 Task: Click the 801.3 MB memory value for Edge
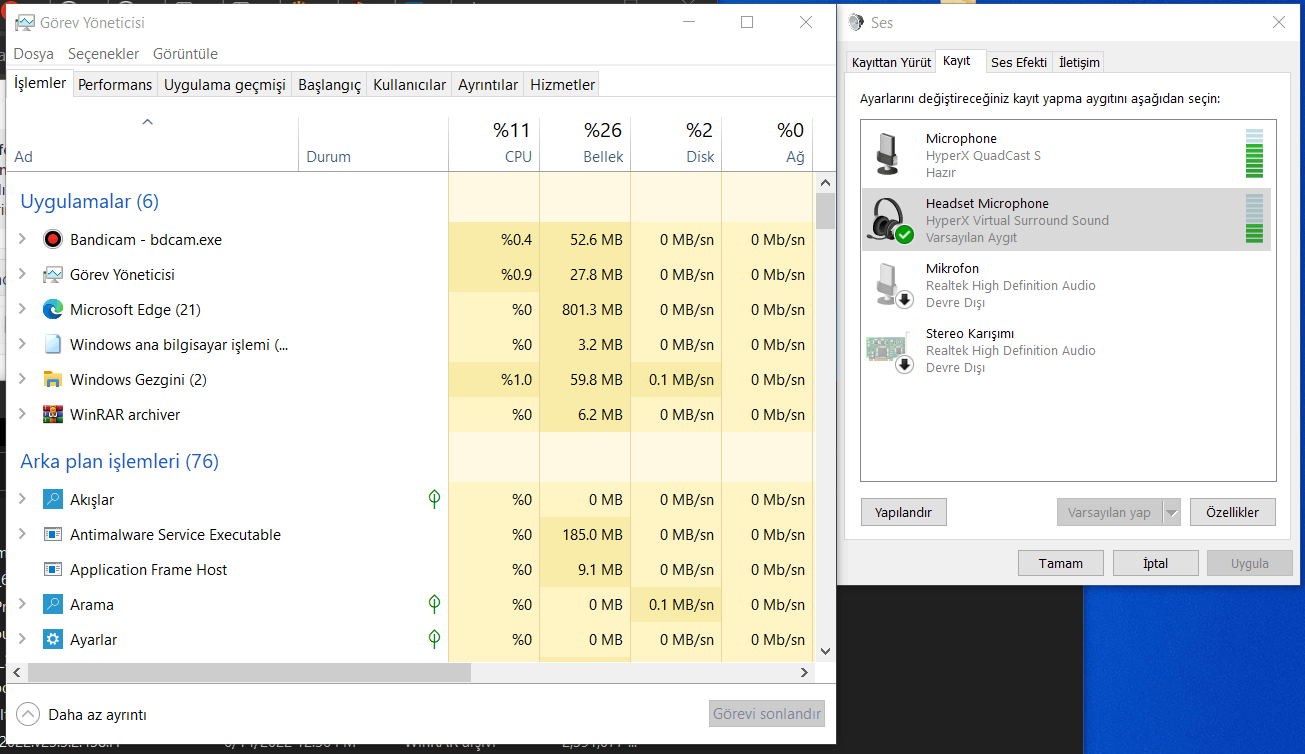pyautogui.click(x=592, y=310)
